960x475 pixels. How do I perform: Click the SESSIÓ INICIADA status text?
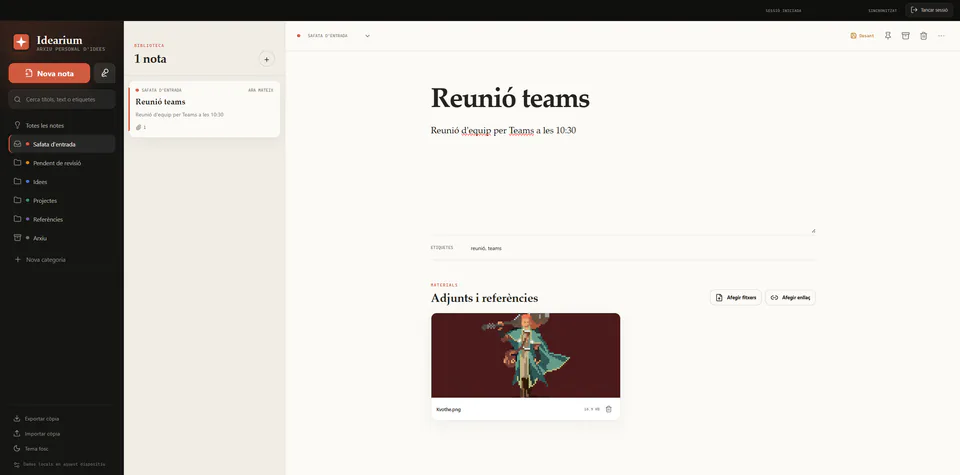point(783,10)
